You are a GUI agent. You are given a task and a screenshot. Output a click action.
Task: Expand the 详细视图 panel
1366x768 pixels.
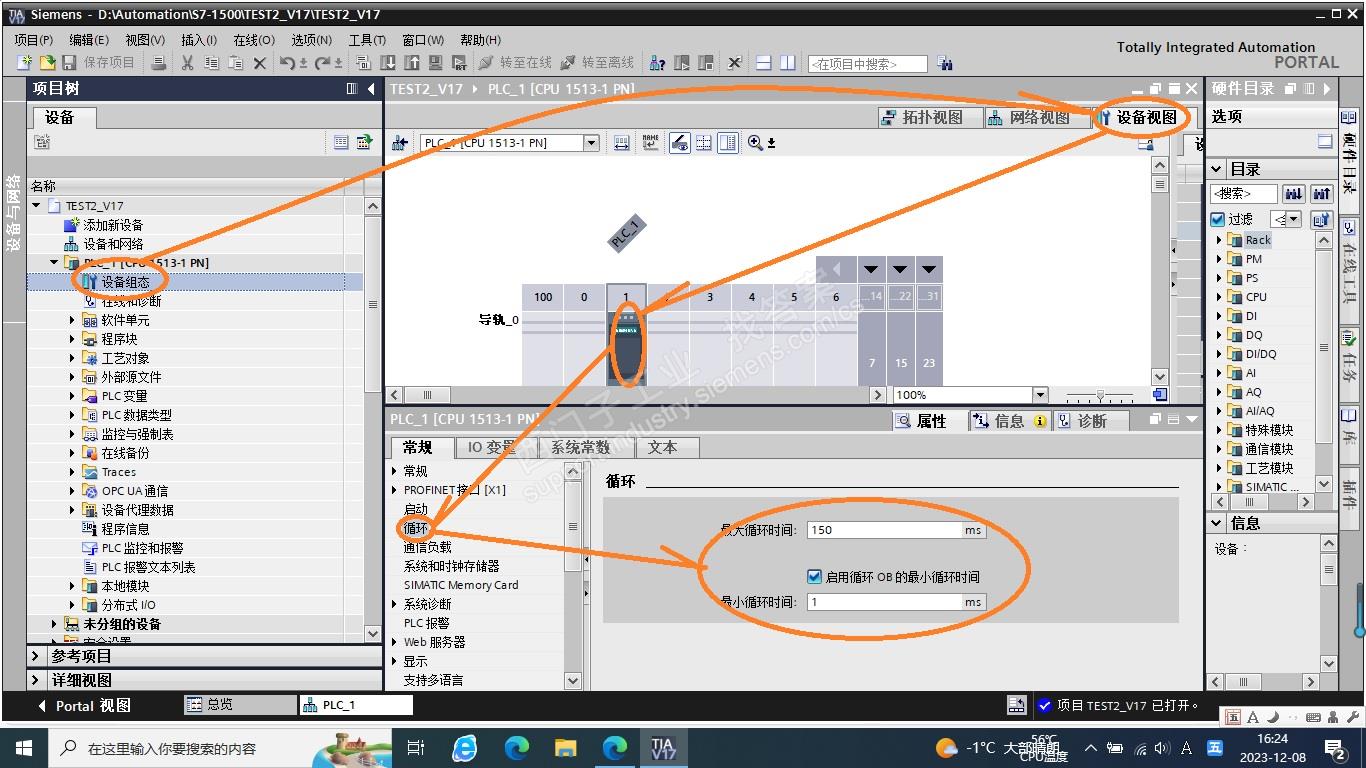(x=36, y=680)
